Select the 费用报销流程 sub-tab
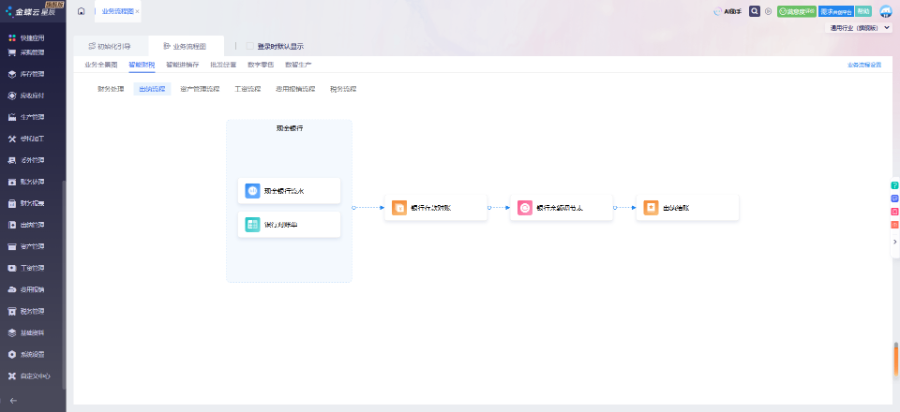 coord(295,89)
